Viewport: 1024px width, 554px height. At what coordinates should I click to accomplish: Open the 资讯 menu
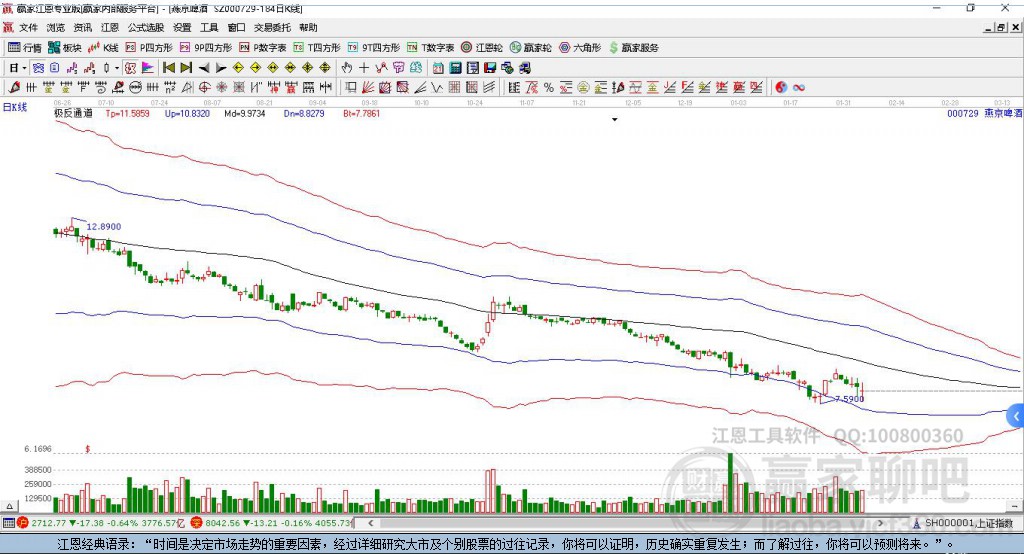[x=82, y=27]
